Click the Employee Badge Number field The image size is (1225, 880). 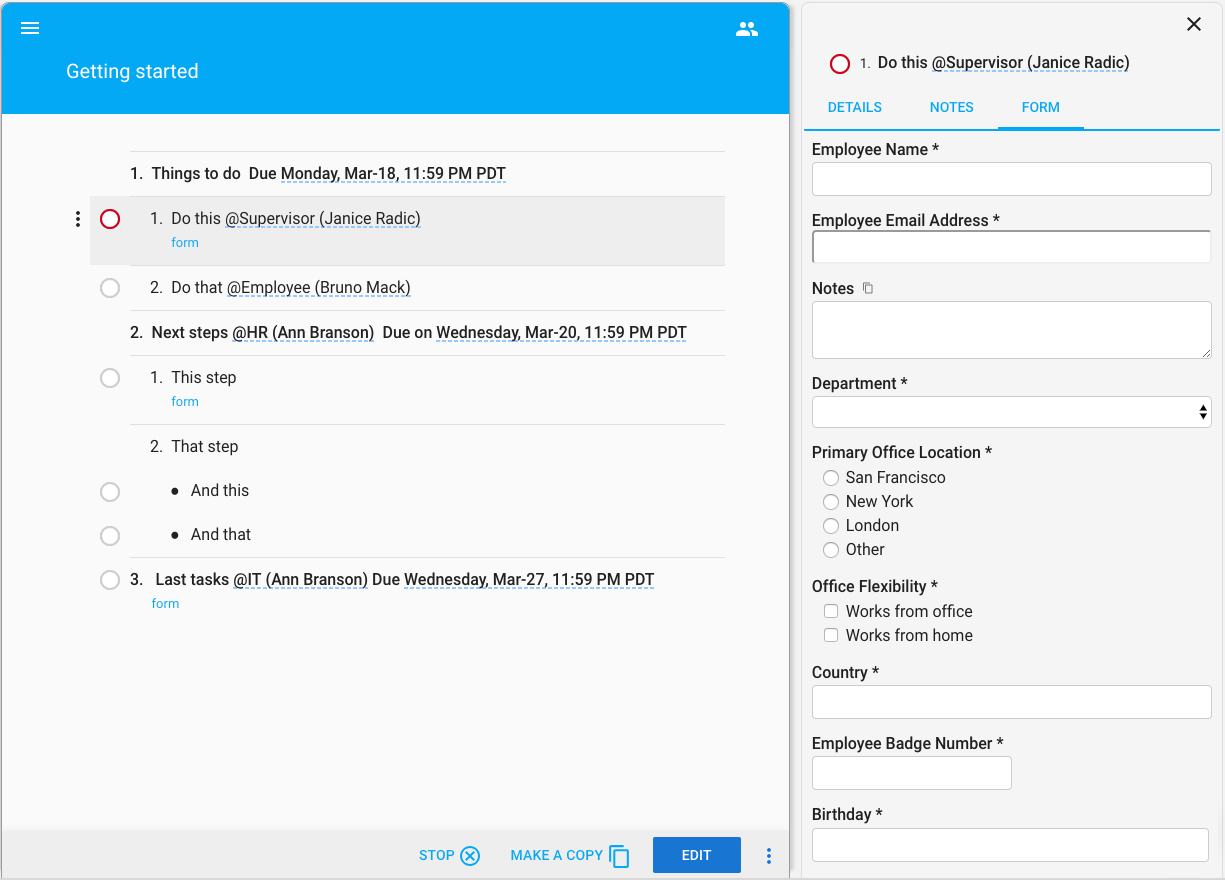pos(912,773)
